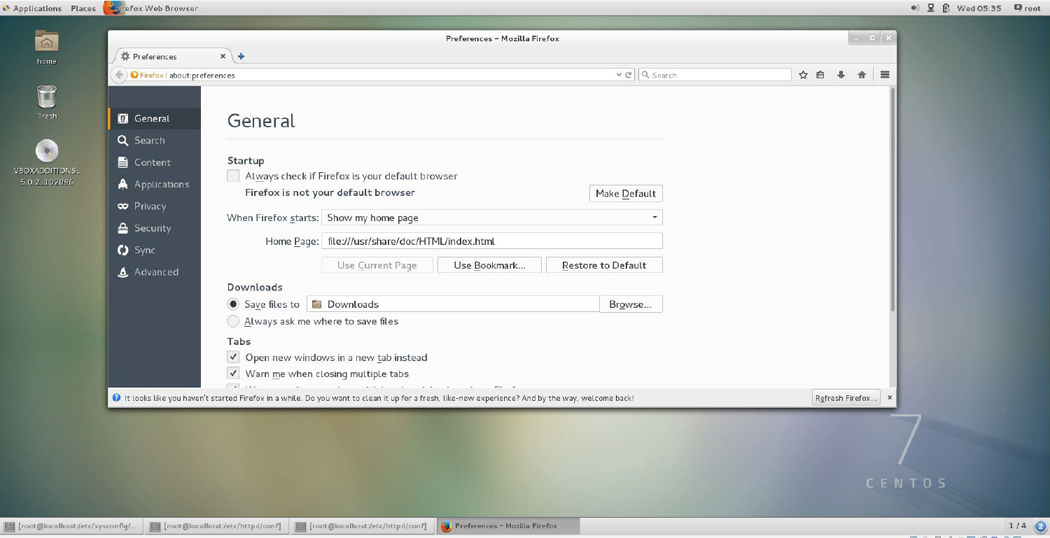
Task: Open Advanced preferences
Action: (154, 272)
